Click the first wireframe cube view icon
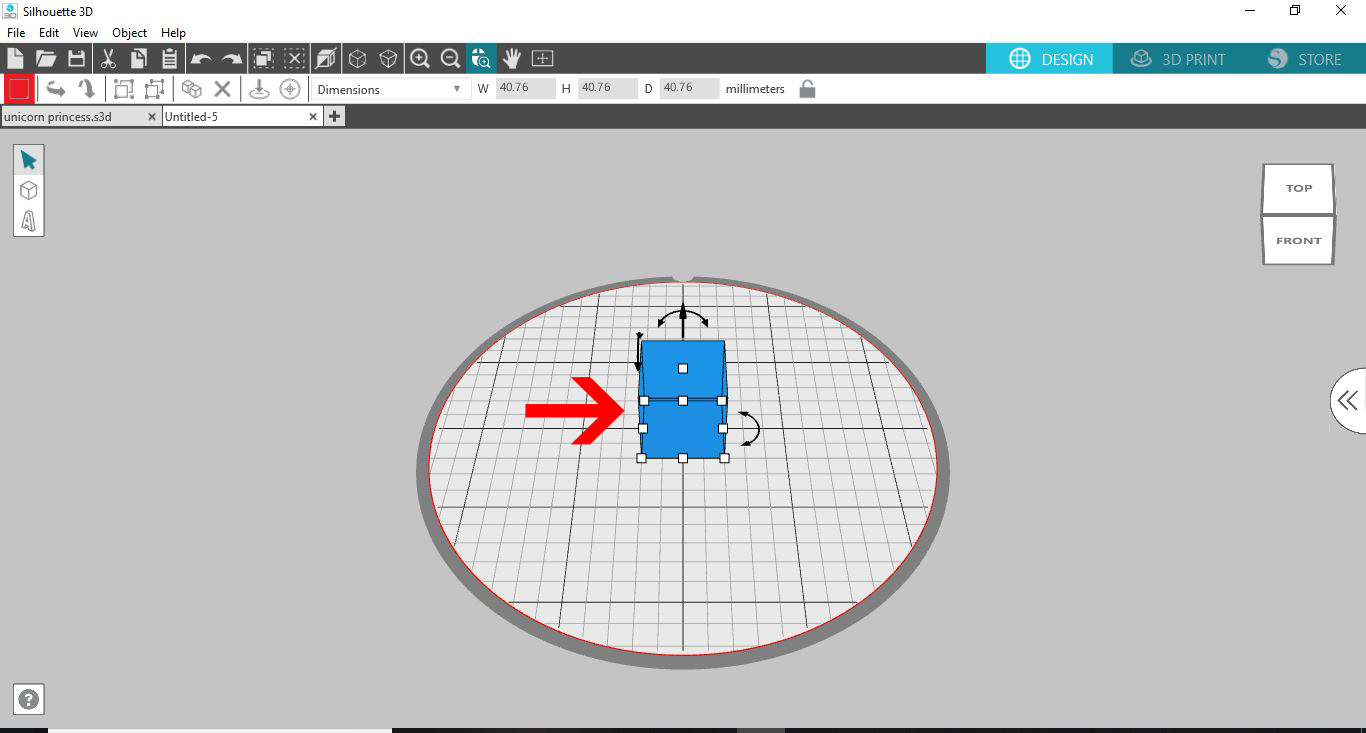The image size is (1366, 733). pyautogui.click(x=357, y=58)
